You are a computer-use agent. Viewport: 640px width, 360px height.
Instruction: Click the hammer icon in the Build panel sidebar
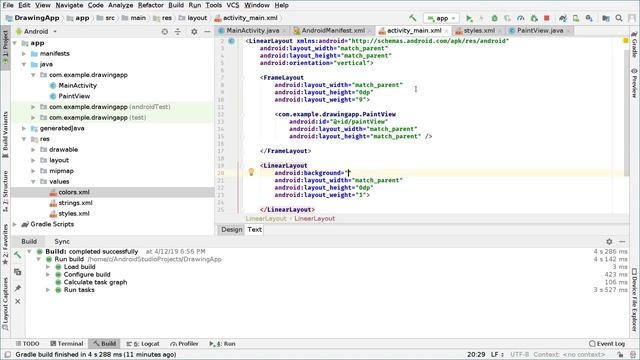pos(18,256)
